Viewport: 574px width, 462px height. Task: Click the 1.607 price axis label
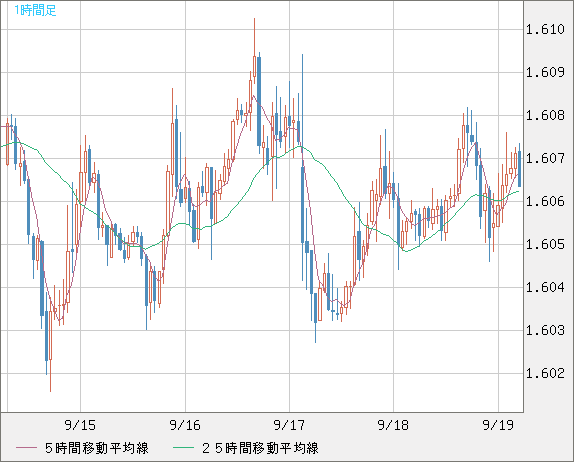tap(545, 158)
